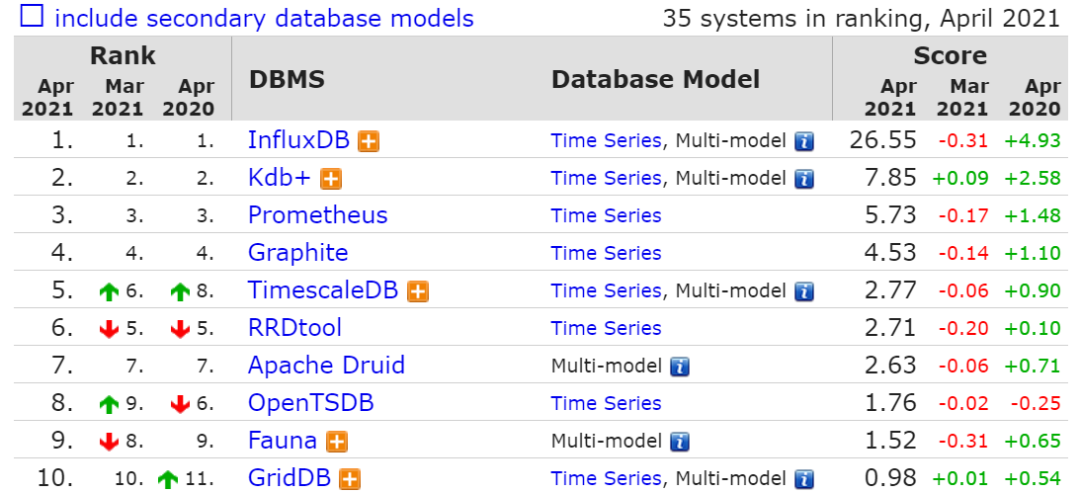This screenshot has width=1080, height=493.
Task: Open the OpenTSDB link
Action: click(311, 403)
